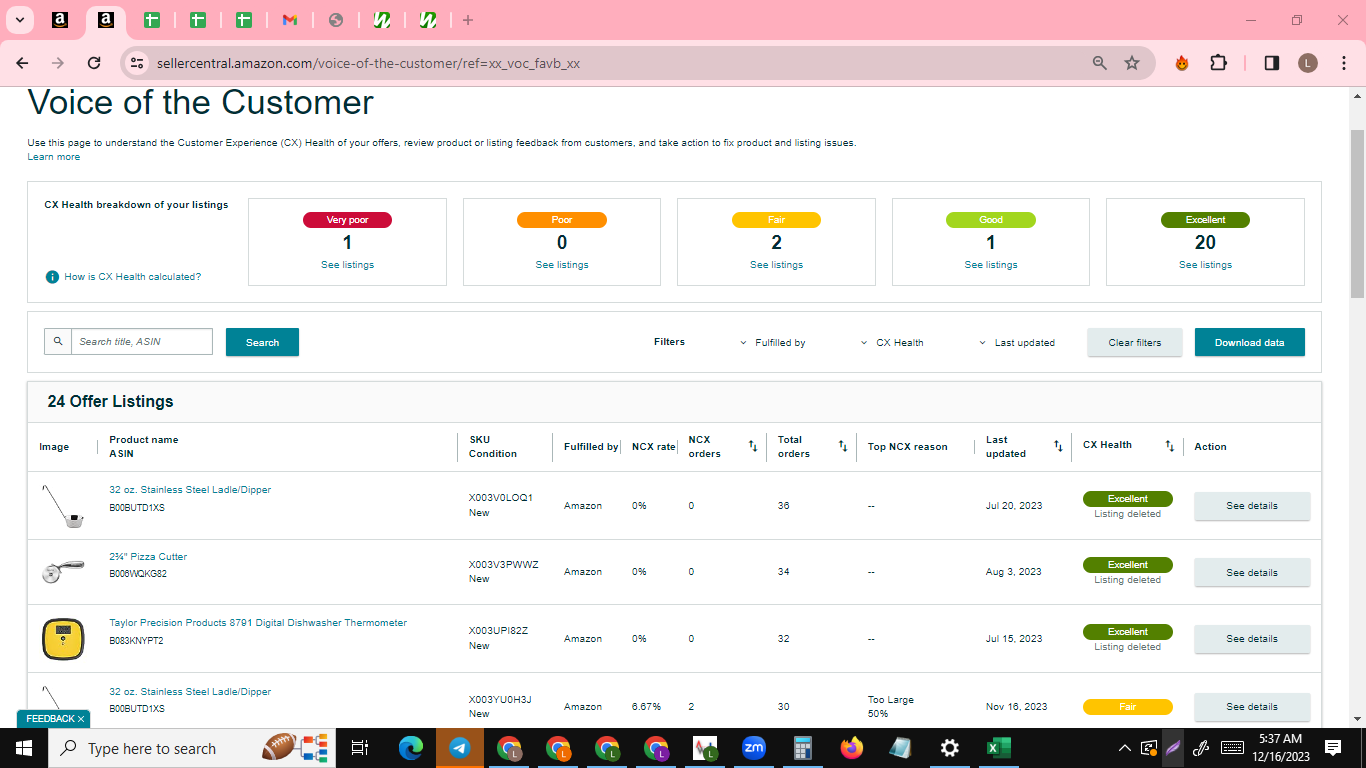The height and width of the screenshot is (768, 1366).
Task: Go back with the browser back arrow
Action: click(x=22, y=63)
